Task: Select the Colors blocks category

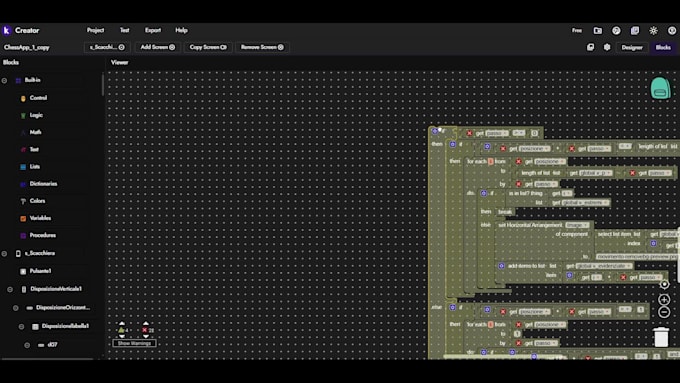Action: pyautogui.click(x=37, y=201)
